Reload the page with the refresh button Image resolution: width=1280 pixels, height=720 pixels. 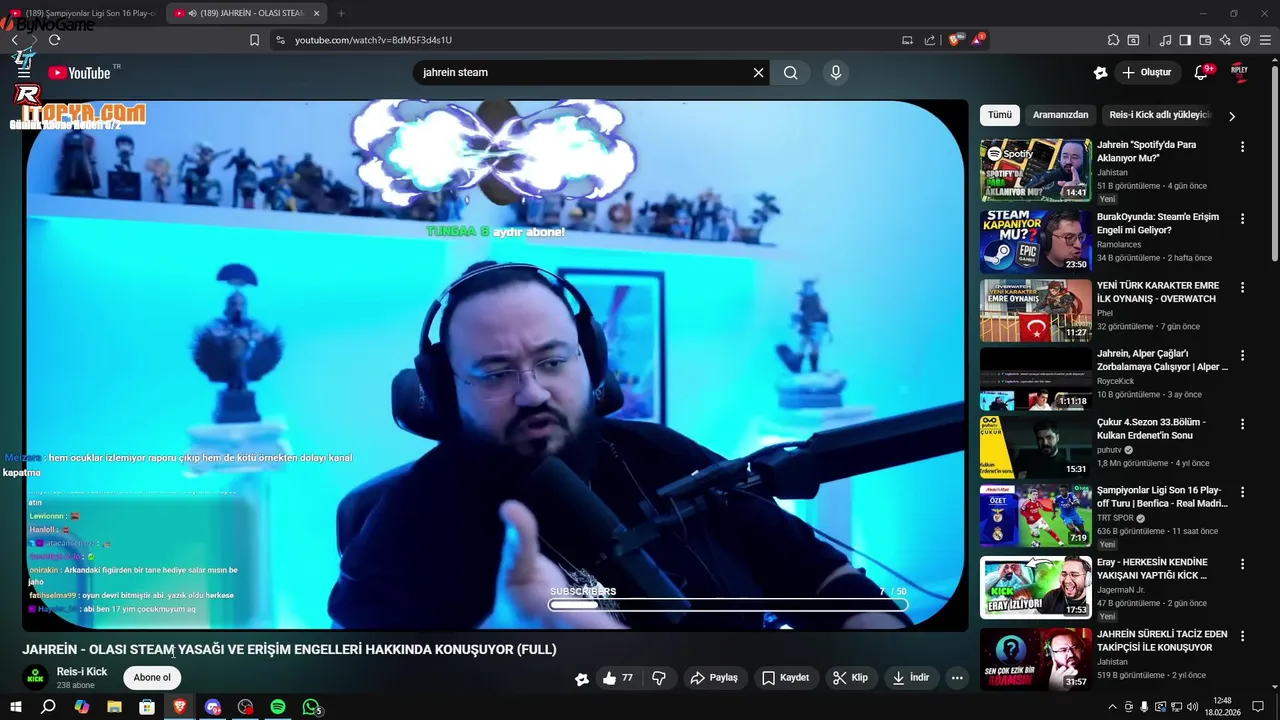pyautogui.click(x=54, y=40)
